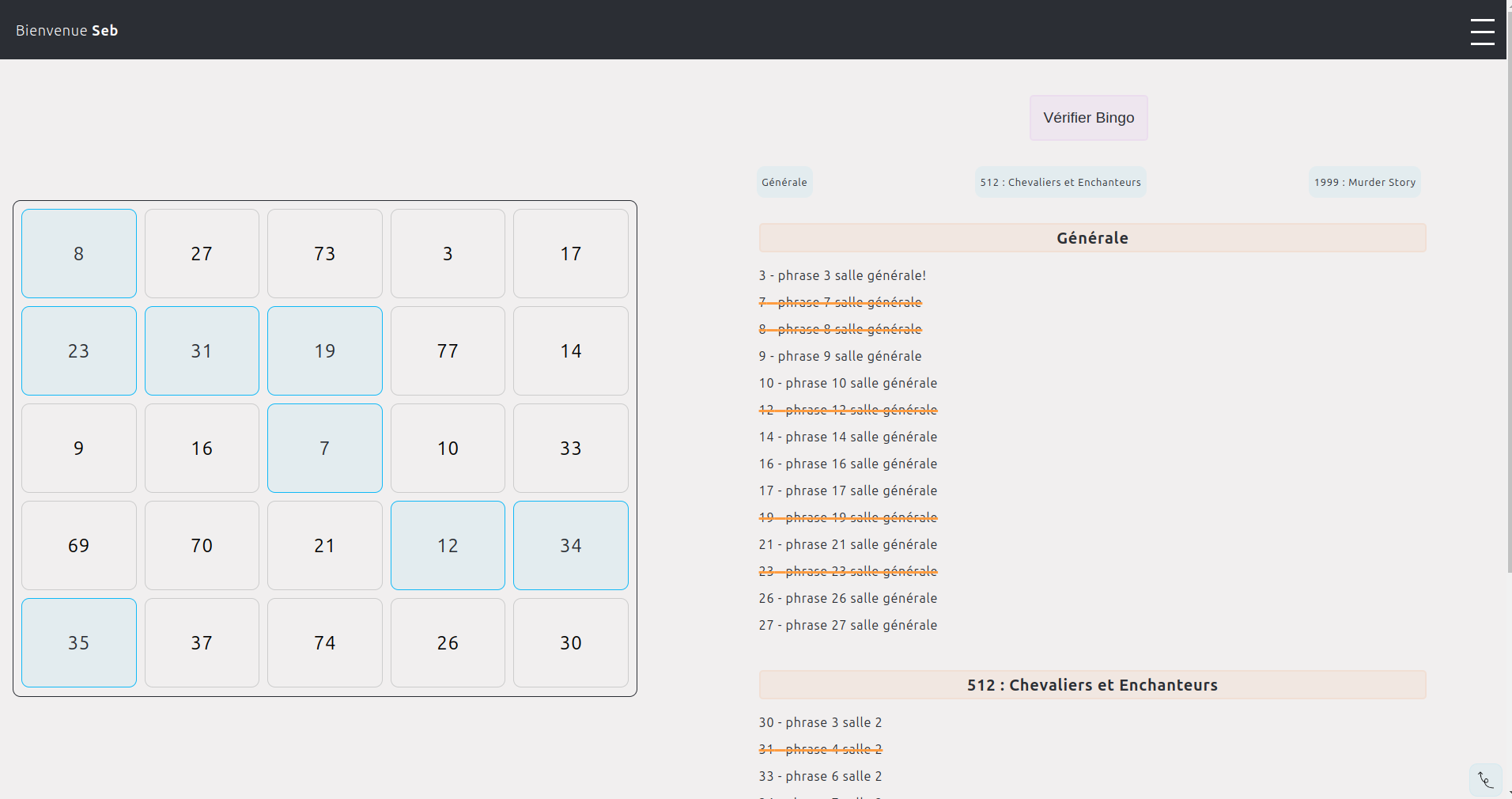Jump to the Générale room tab
The width and height of the screenshot is (1512, 799).
784,182
